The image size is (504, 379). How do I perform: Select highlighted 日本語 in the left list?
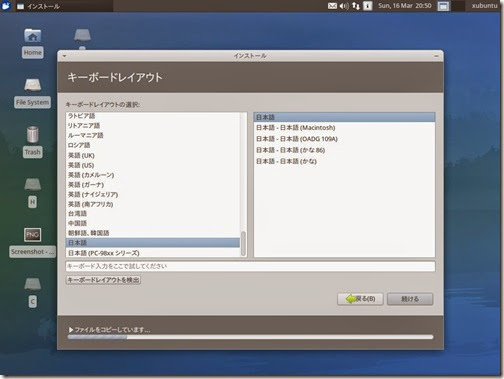[x=153, y=243]
